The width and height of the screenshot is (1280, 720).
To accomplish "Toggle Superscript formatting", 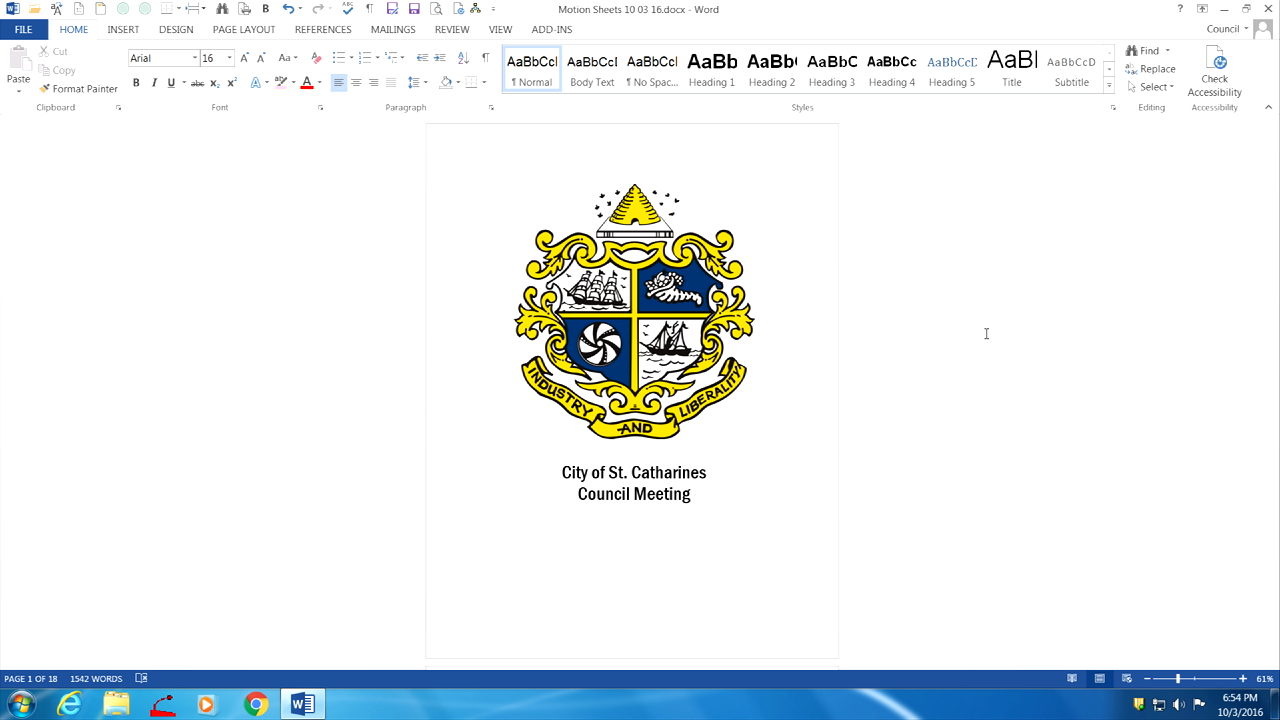I will [x=231, y=83].
